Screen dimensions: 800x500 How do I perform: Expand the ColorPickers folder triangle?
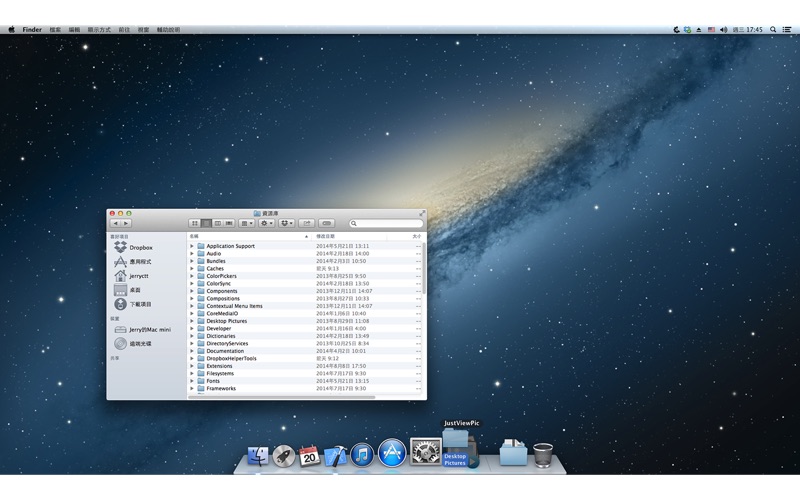point(192,276)
